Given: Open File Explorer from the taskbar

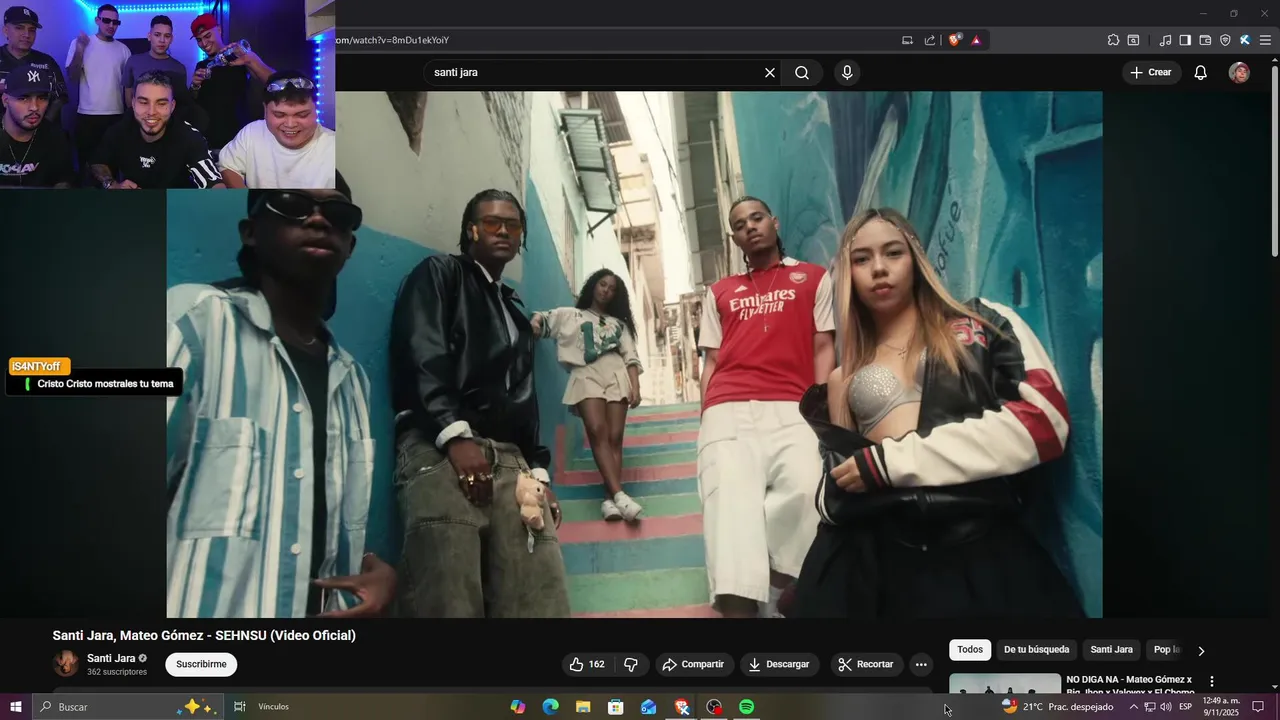Looking at the screenshot, I should (x=583, y=707).
